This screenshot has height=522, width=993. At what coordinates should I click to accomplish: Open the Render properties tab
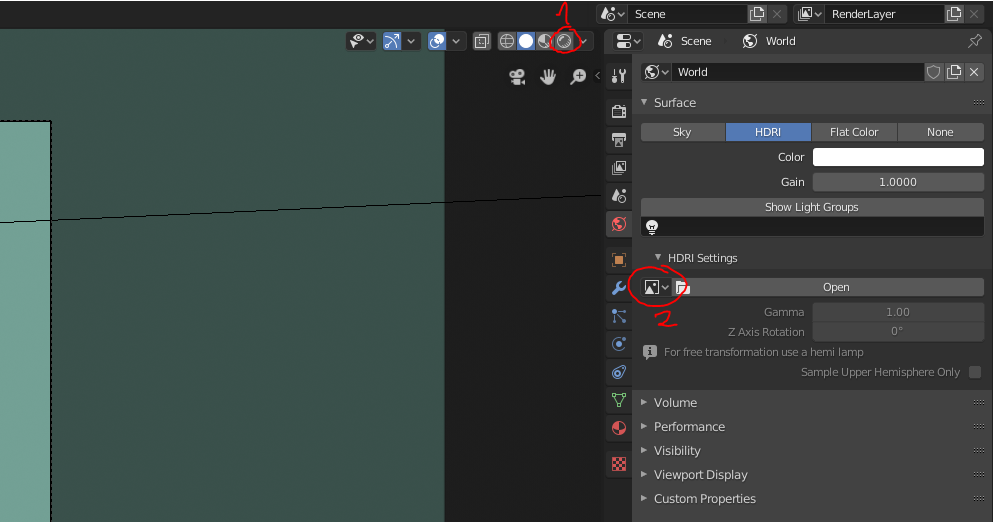[x=619, y=111]
